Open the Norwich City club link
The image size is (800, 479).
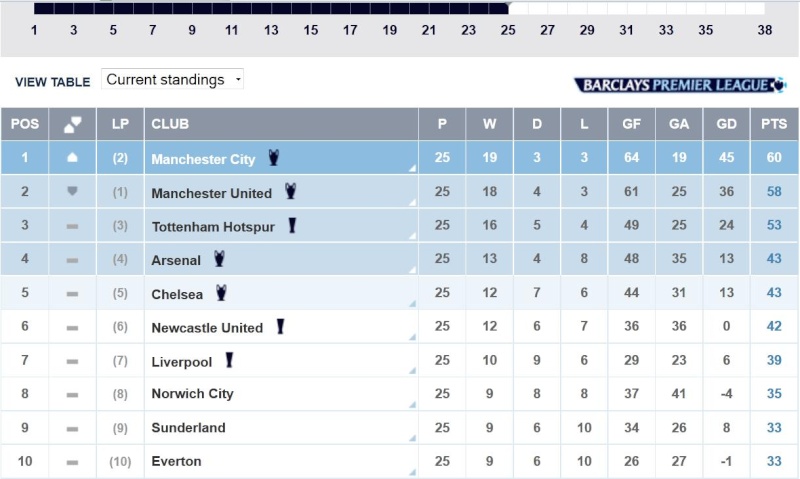pyautogui.click(x=192, y=394)
